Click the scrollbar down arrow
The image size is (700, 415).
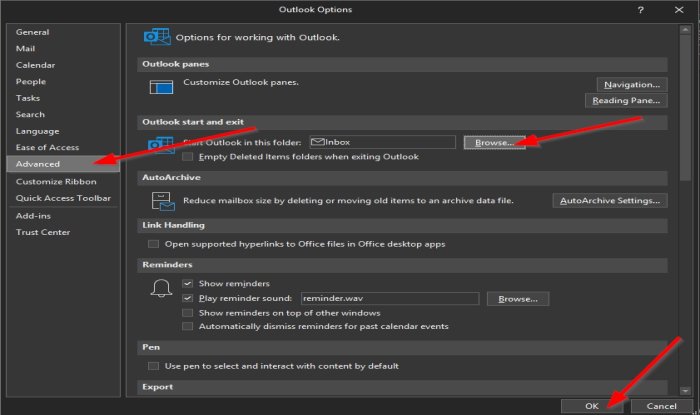[x=685, y=390]
